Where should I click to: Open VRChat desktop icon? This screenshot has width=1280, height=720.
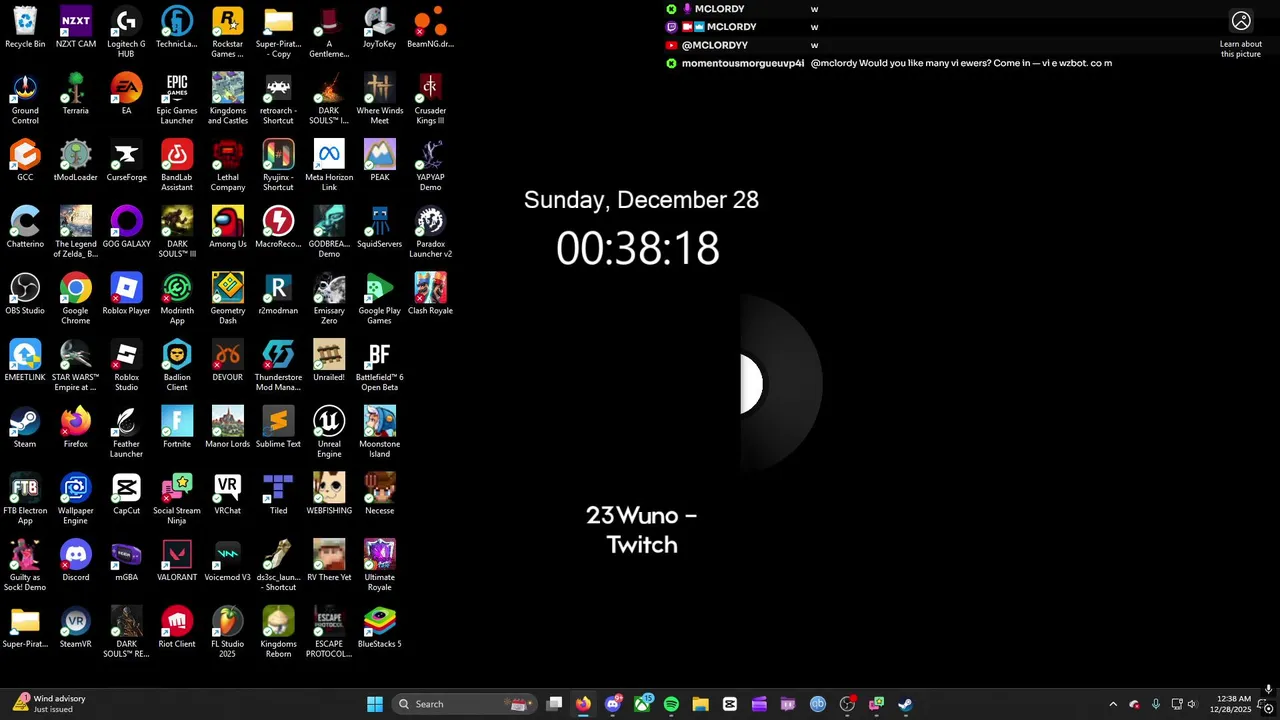click(228, 494)
